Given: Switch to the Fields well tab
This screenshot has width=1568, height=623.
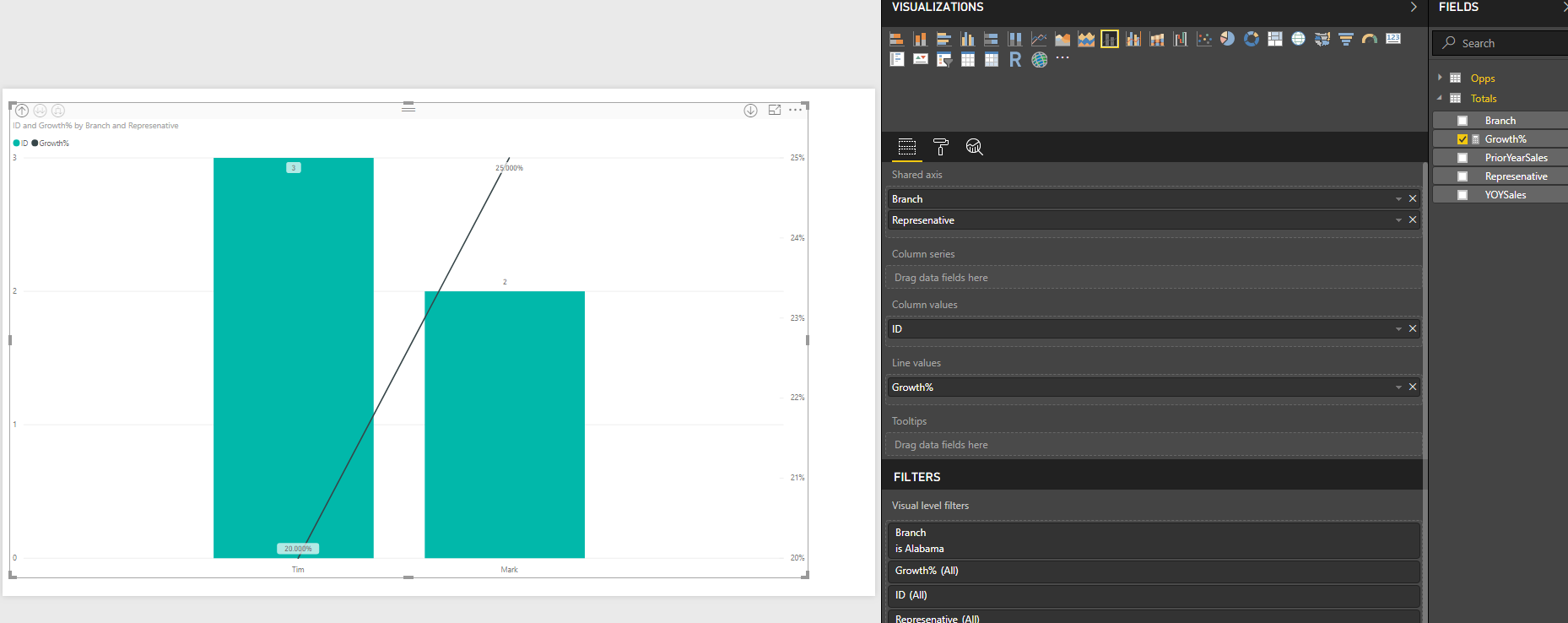Looking at the screenshot, I should tap(907, 147).
